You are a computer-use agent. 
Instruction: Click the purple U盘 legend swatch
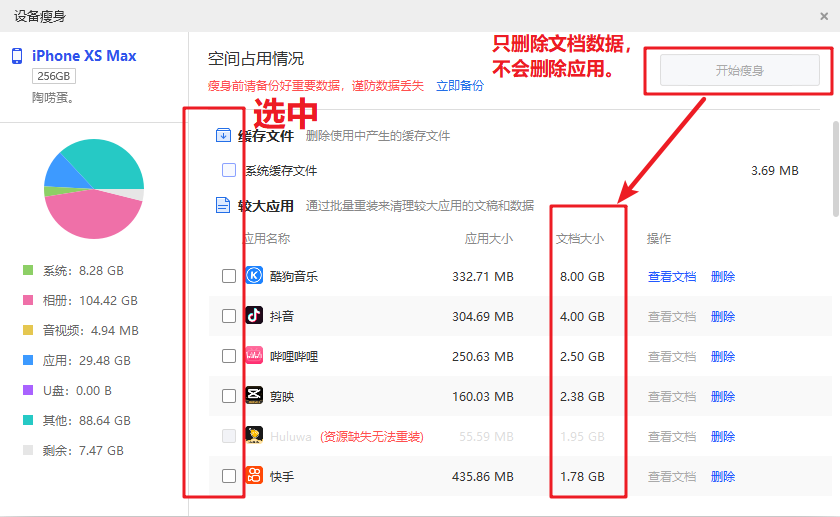click(28, 390)
